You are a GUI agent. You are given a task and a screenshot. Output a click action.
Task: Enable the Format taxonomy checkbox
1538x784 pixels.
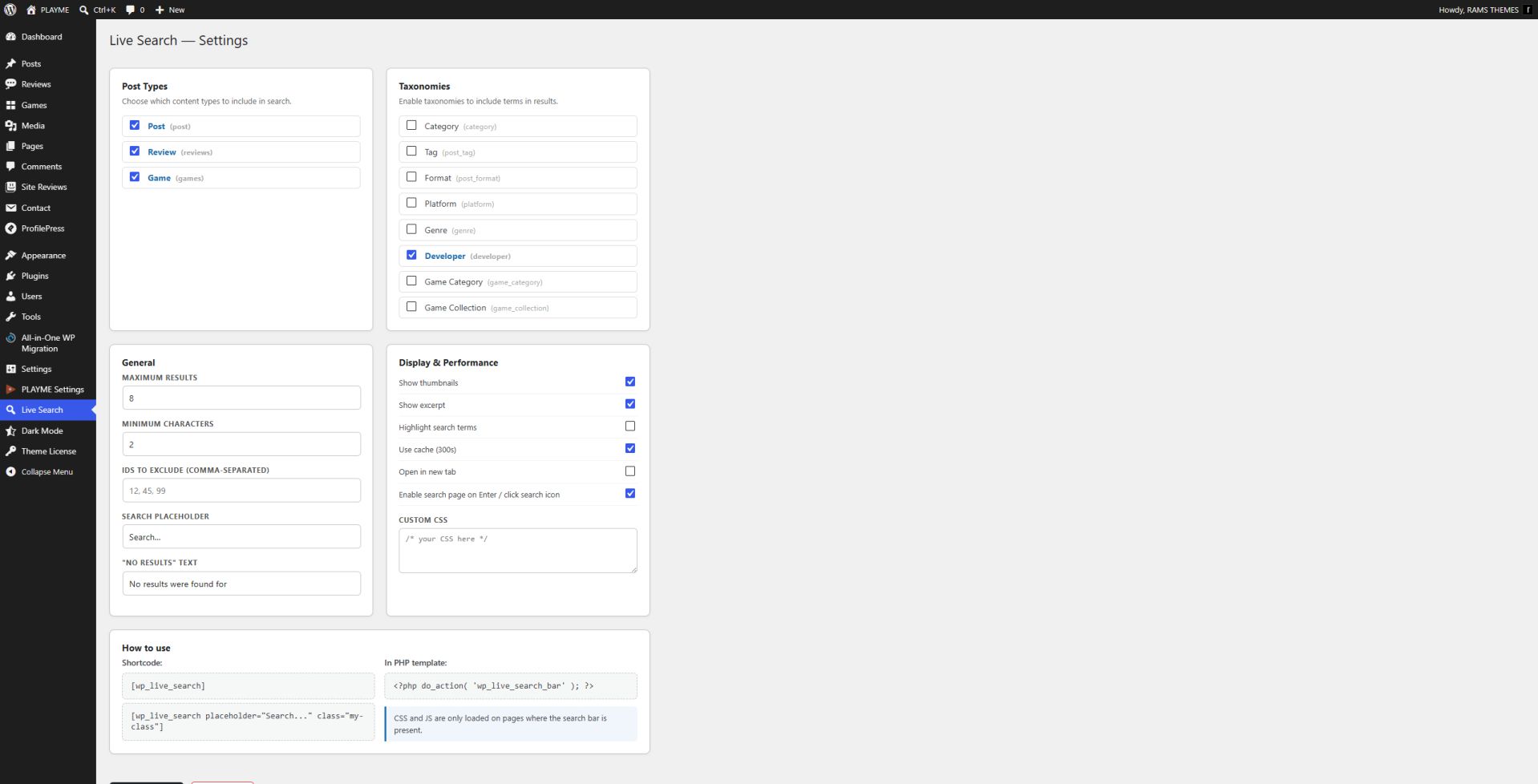point(411,177)
